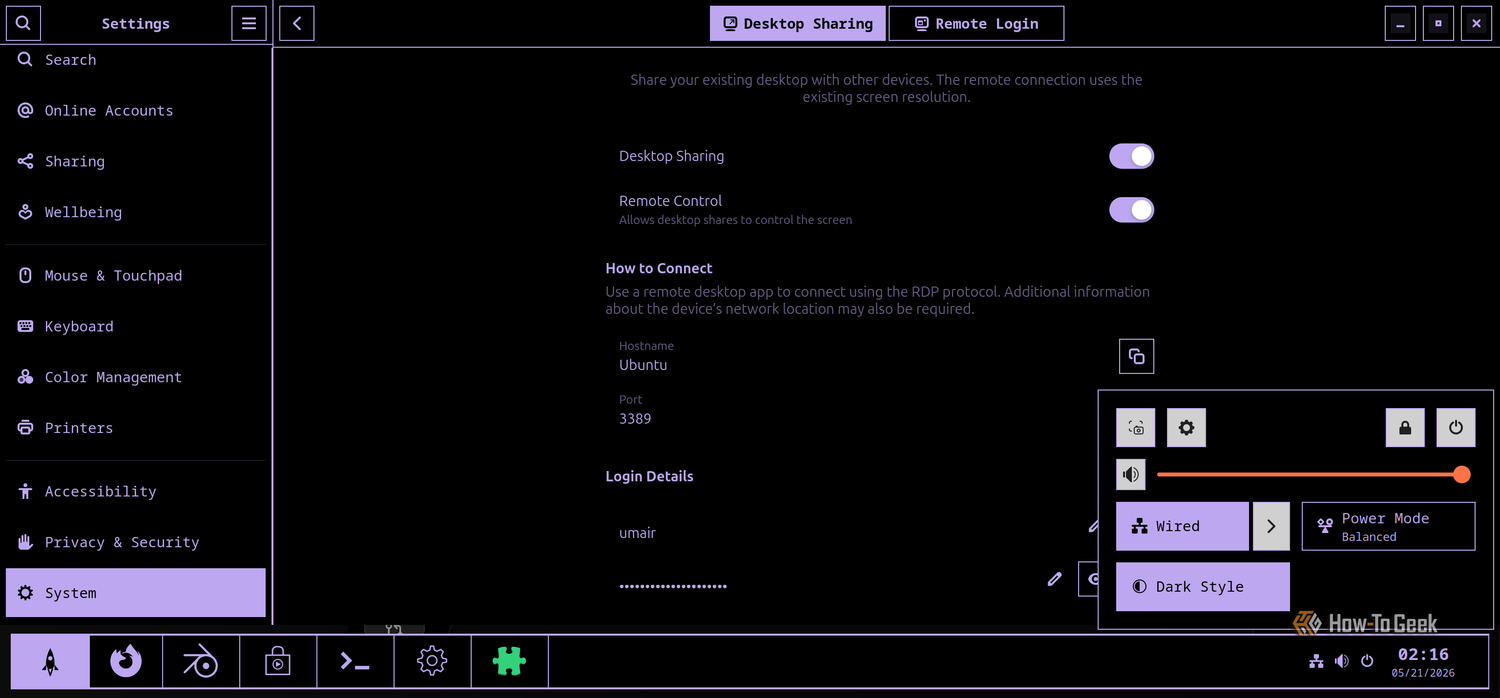Edit the masked password with the pencil icon
The image size is (1500, 698).
pos(1054,579)
